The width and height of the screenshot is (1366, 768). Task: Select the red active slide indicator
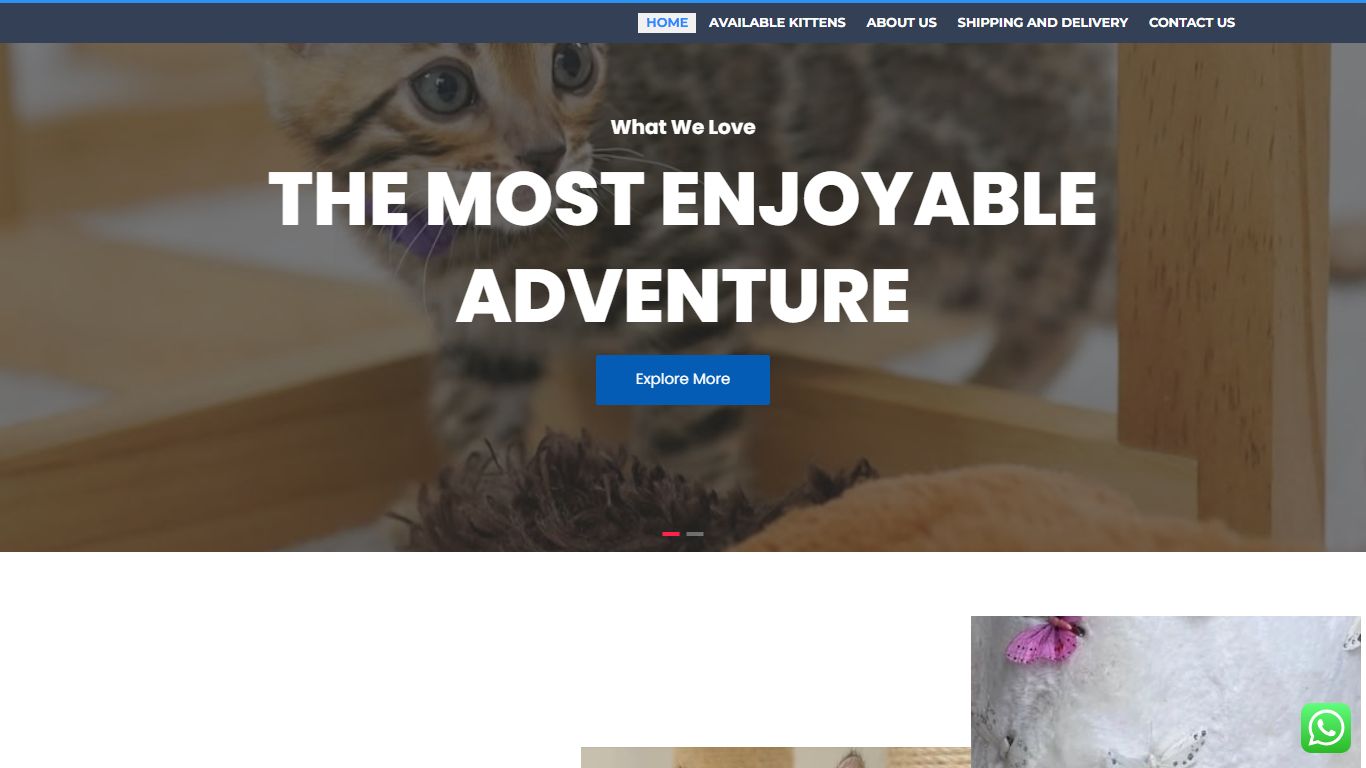[x=671, y=534]
